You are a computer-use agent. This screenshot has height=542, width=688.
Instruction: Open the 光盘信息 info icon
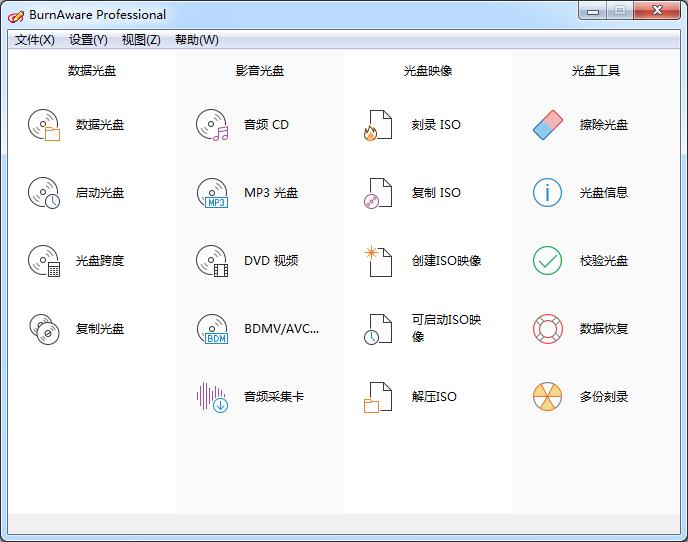click(547, 193)
